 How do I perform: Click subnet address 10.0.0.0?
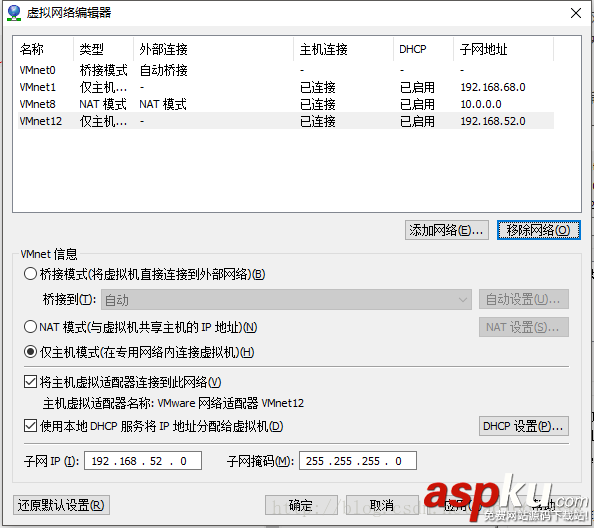pyautogui.click(x=481, y=104)
